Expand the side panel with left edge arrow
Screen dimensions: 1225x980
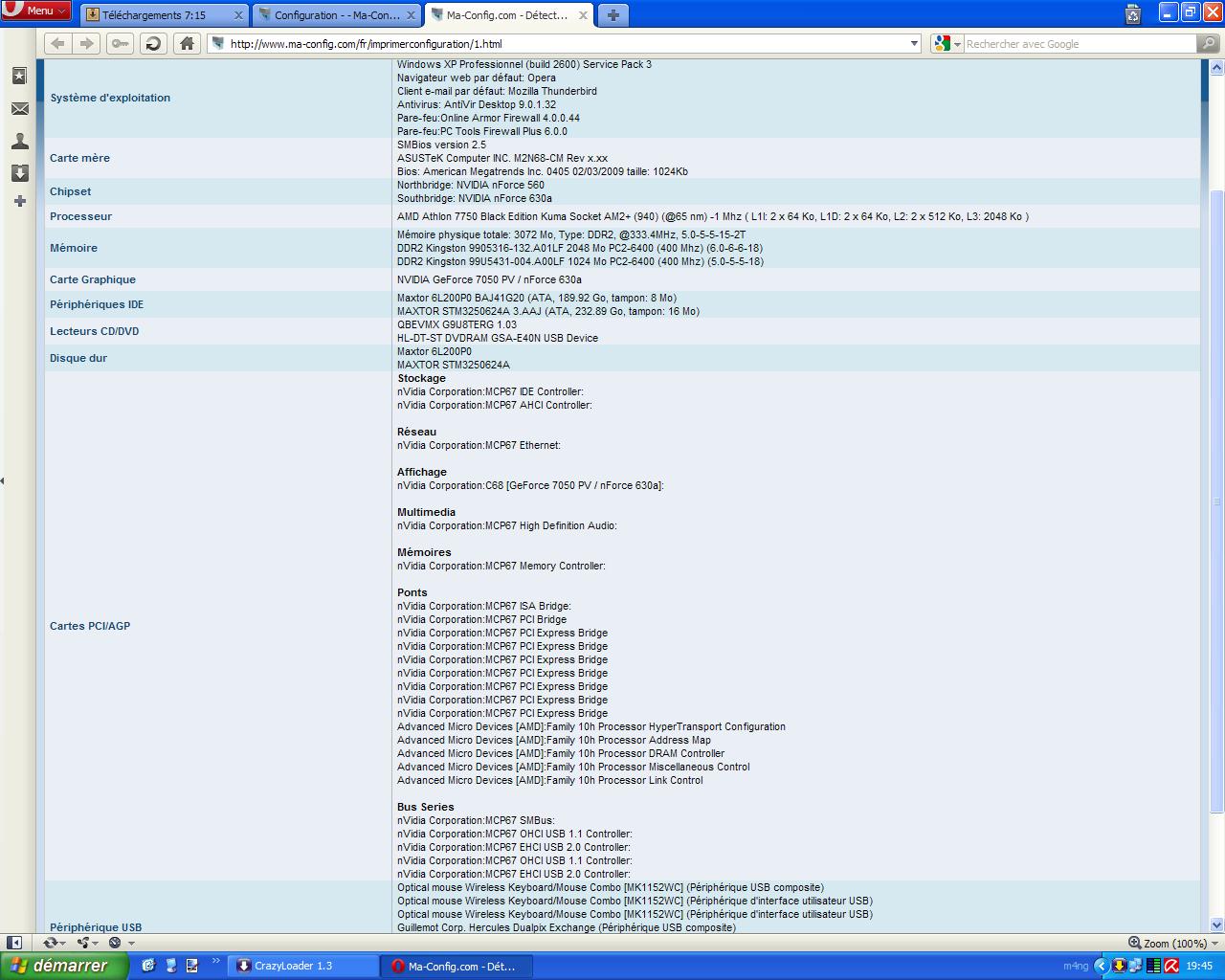coord(2,480)
